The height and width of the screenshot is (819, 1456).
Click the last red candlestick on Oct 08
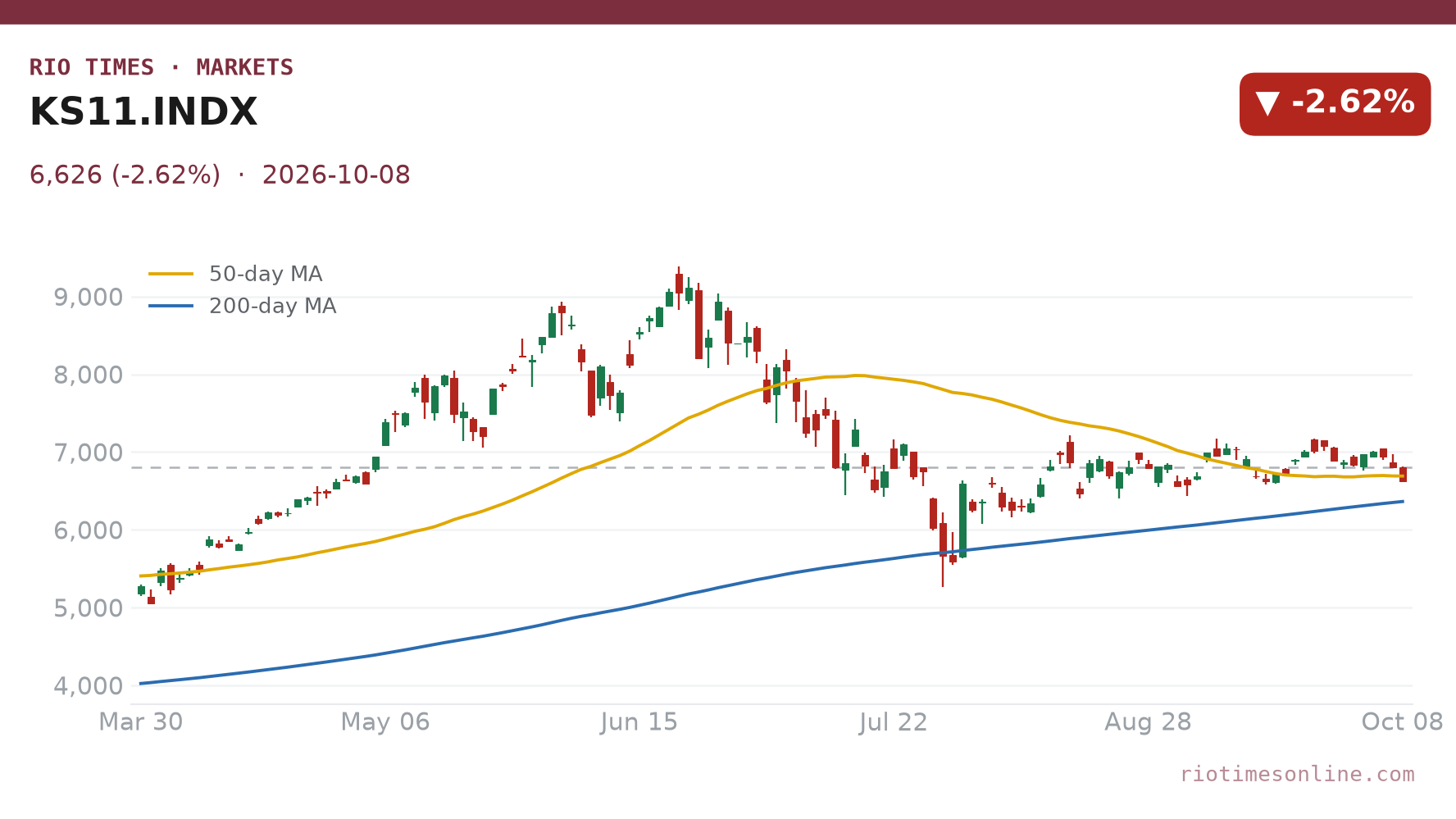[x=1403, y=475]
